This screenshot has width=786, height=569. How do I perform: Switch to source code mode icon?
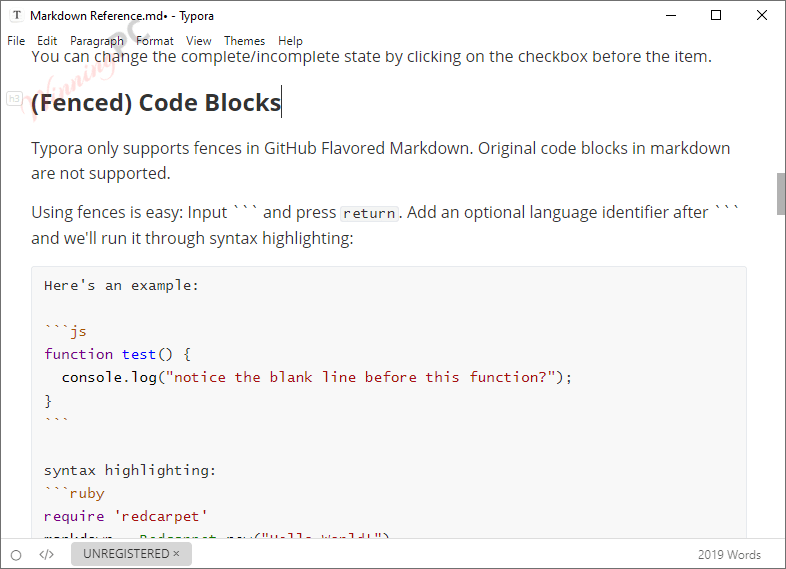tap(46, 555)
